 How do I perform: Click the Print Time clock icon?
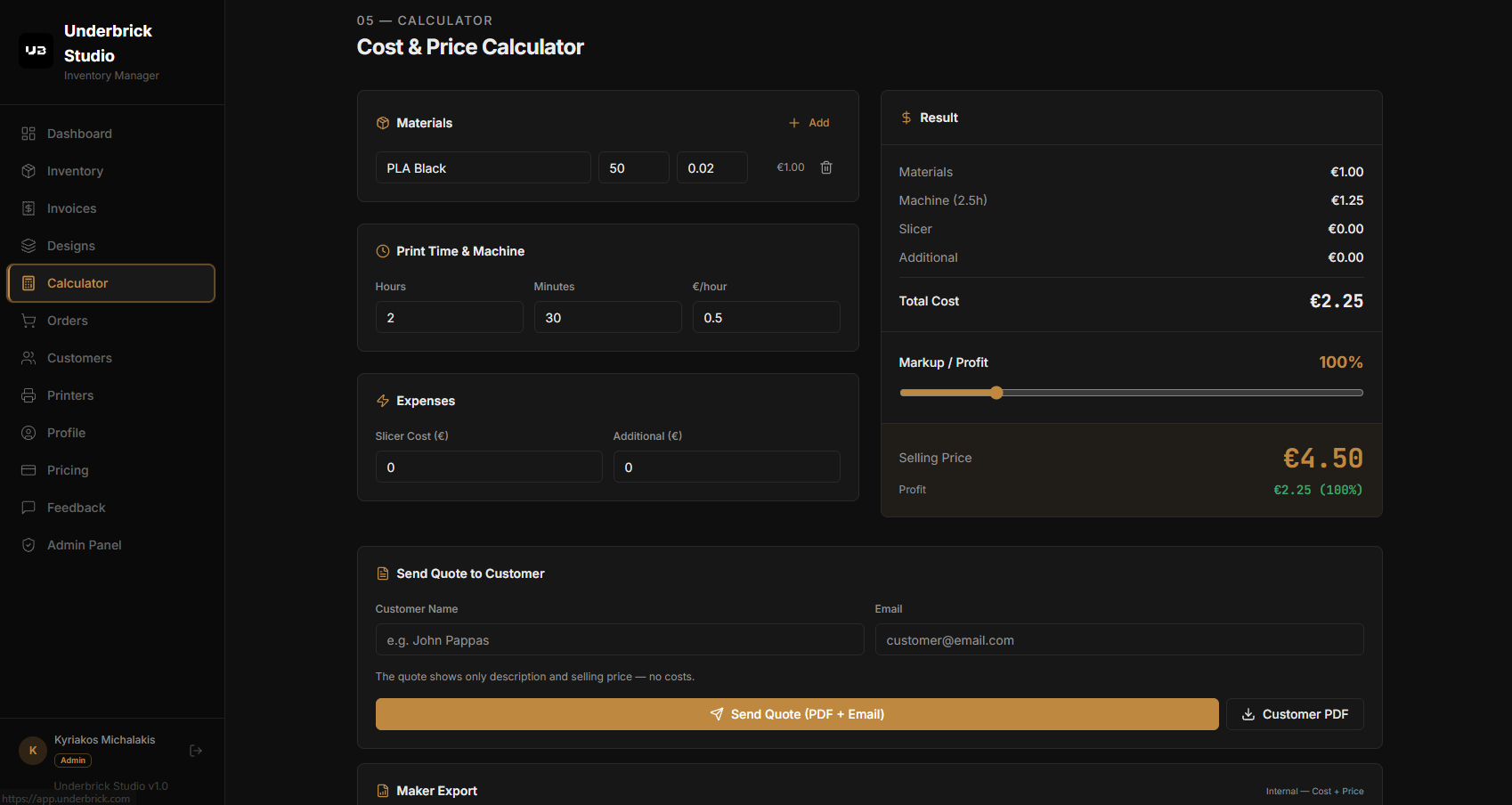383,251
